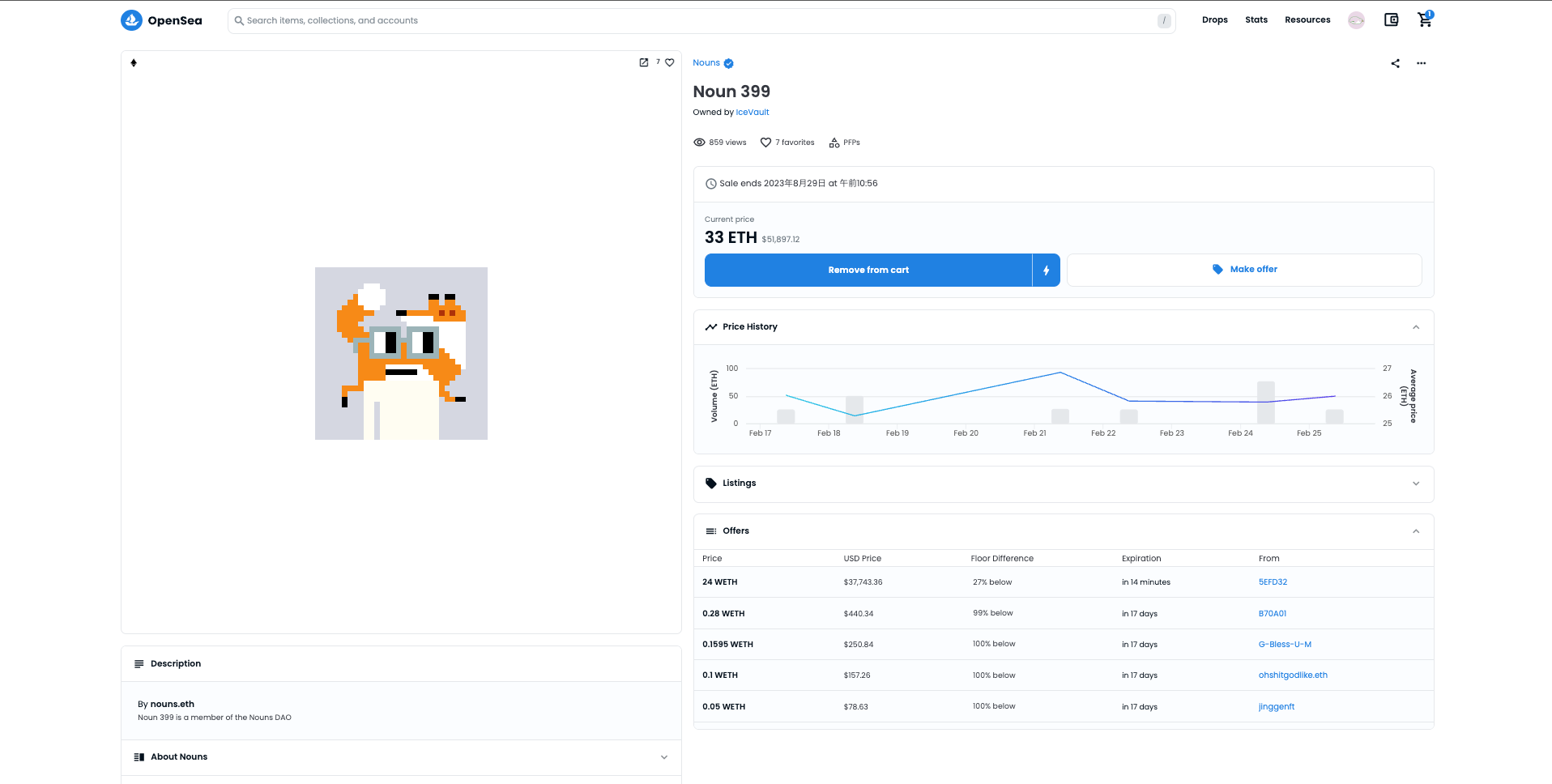
Task: Open ohshitgodlike.eth profile link
Action: (1293, 675)
